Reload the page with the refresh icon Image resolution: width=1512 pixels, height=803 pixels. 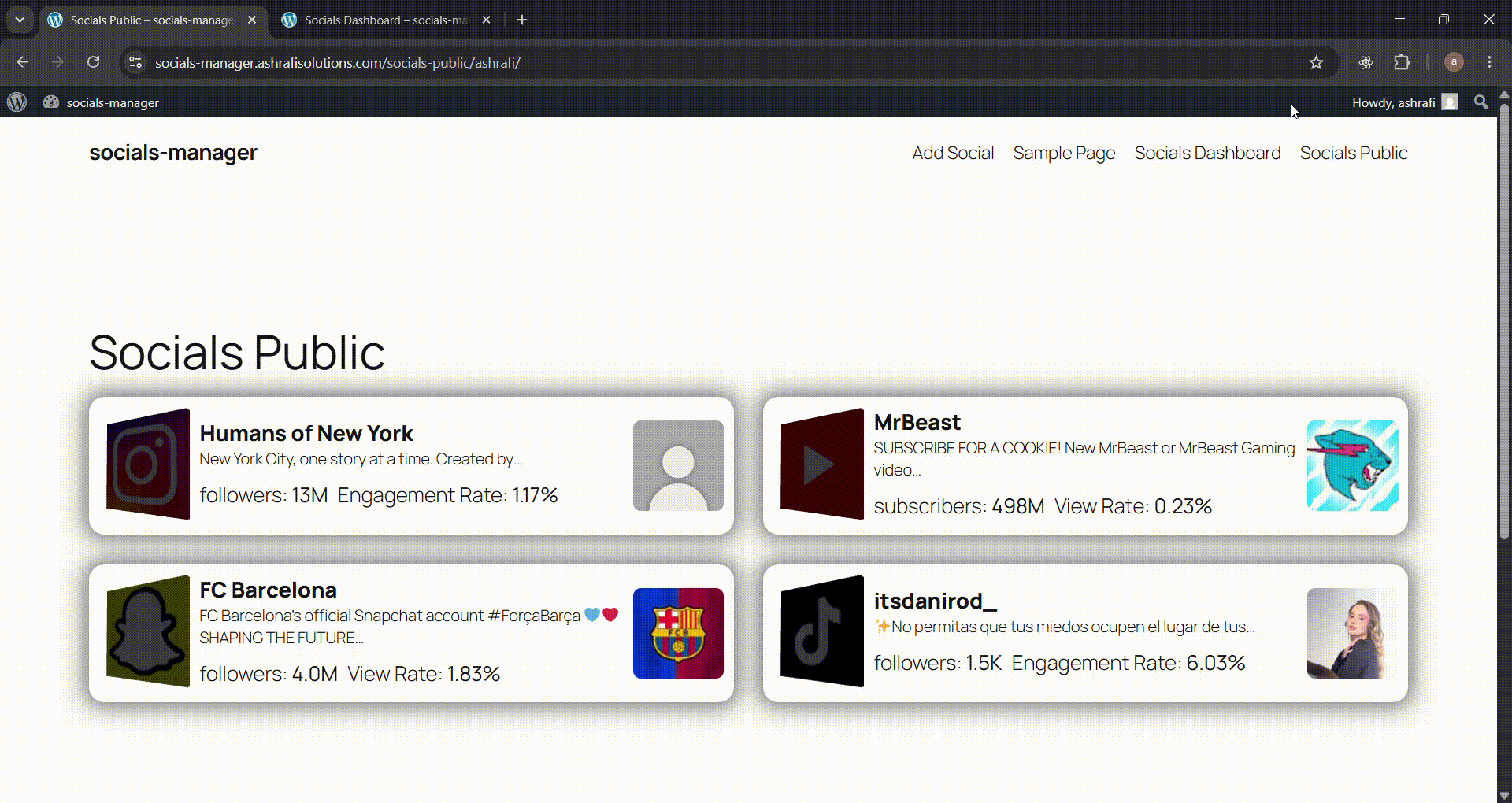pos(93,62)
